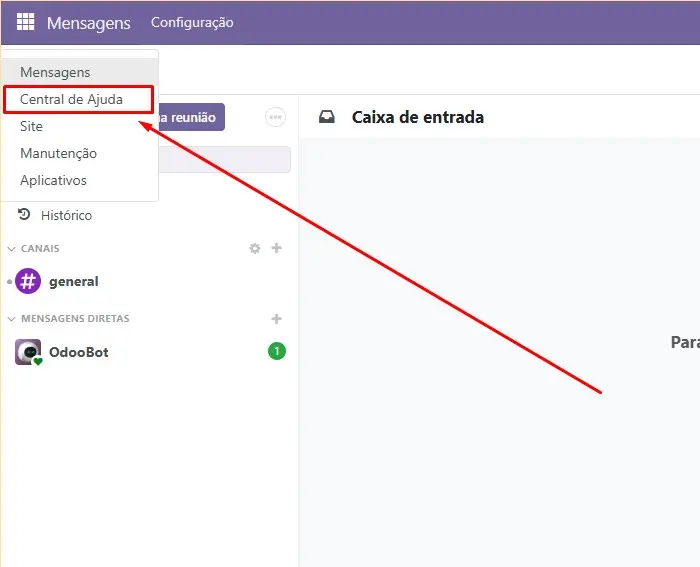700x567 pixels.
Task: Add a channel with the CANAIS plus icon
Action: (x=277, y=248)
